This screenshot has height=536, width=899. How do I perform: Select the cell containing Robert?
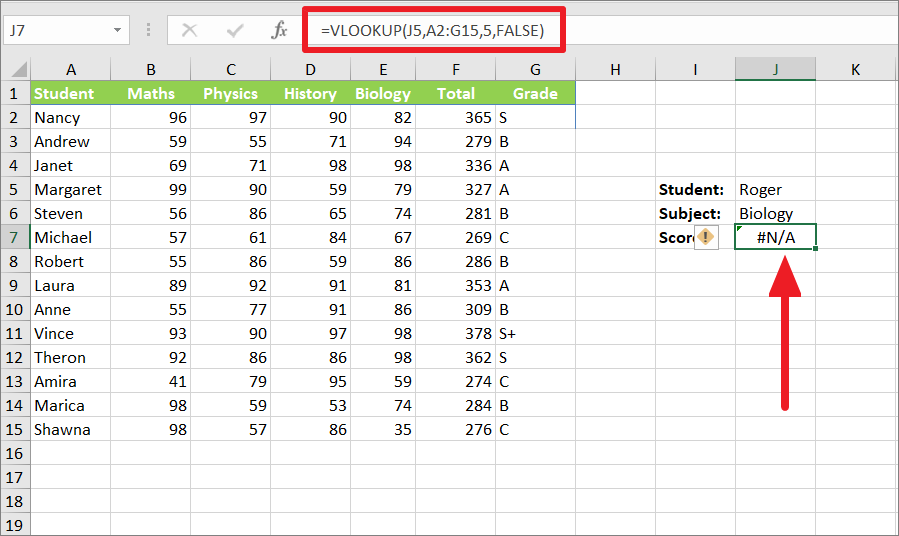tap(71, 261)
